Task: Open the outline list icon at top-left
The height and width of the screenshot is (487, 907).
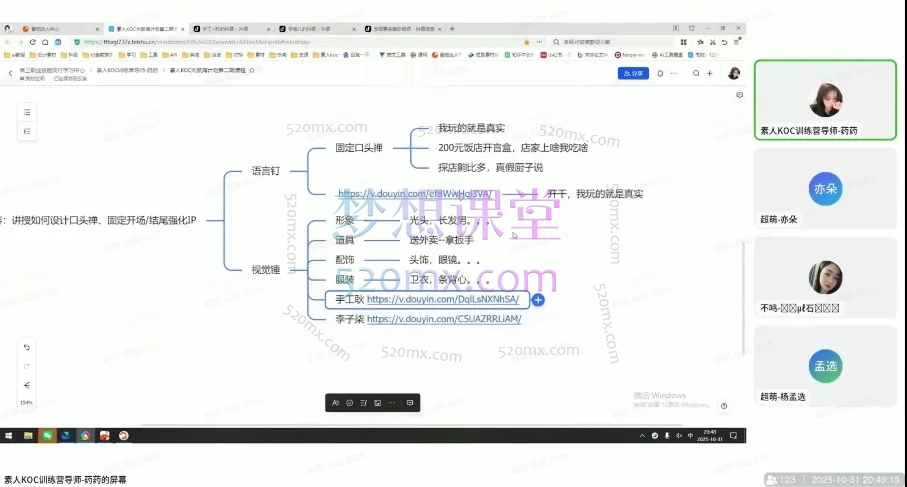Action: pos(27,112)
